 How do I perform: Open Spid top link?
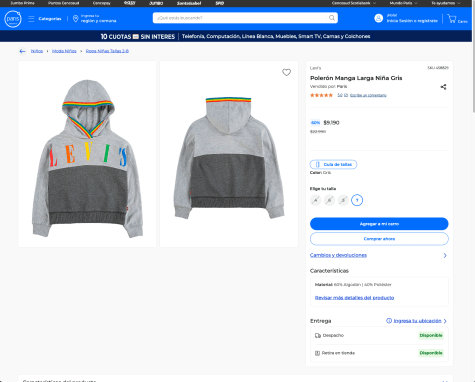point(219,3)
